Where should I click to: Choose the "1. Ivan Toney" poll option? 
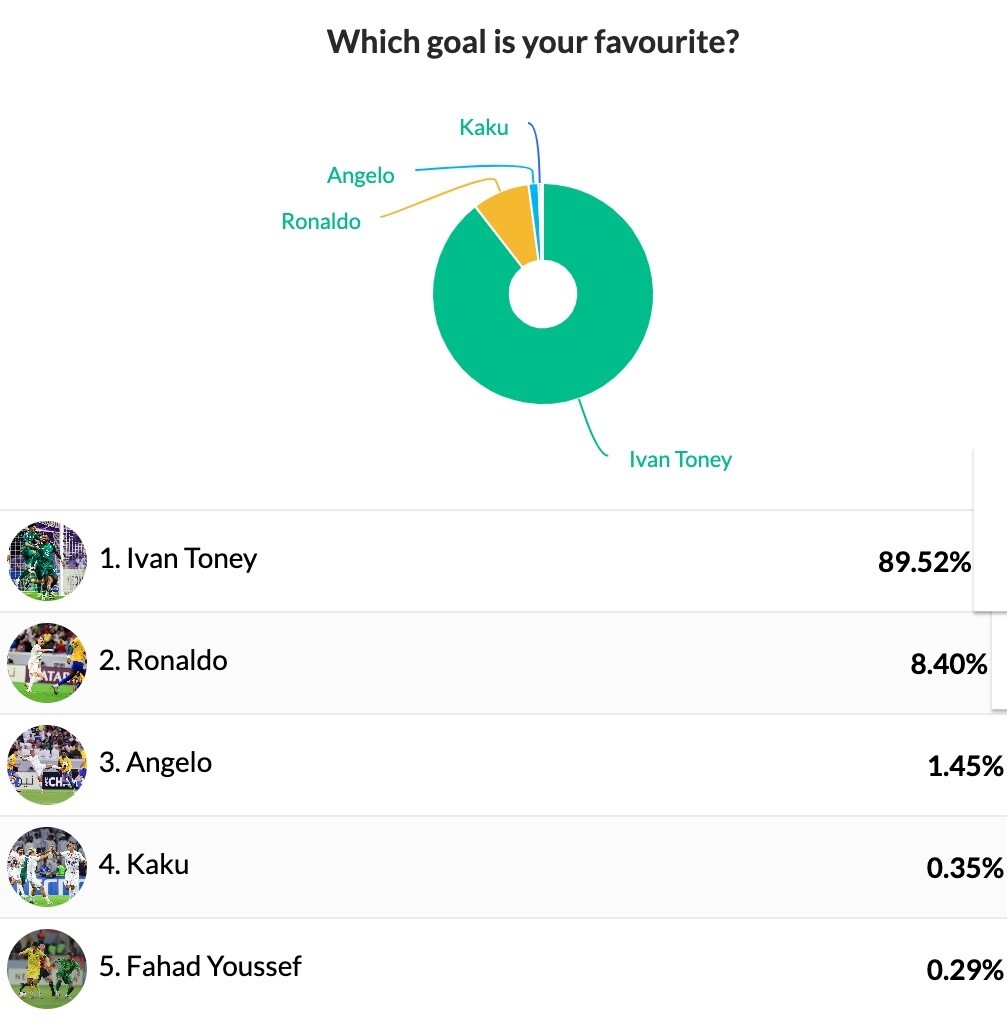pyautogui.click(x=179, y=558)
